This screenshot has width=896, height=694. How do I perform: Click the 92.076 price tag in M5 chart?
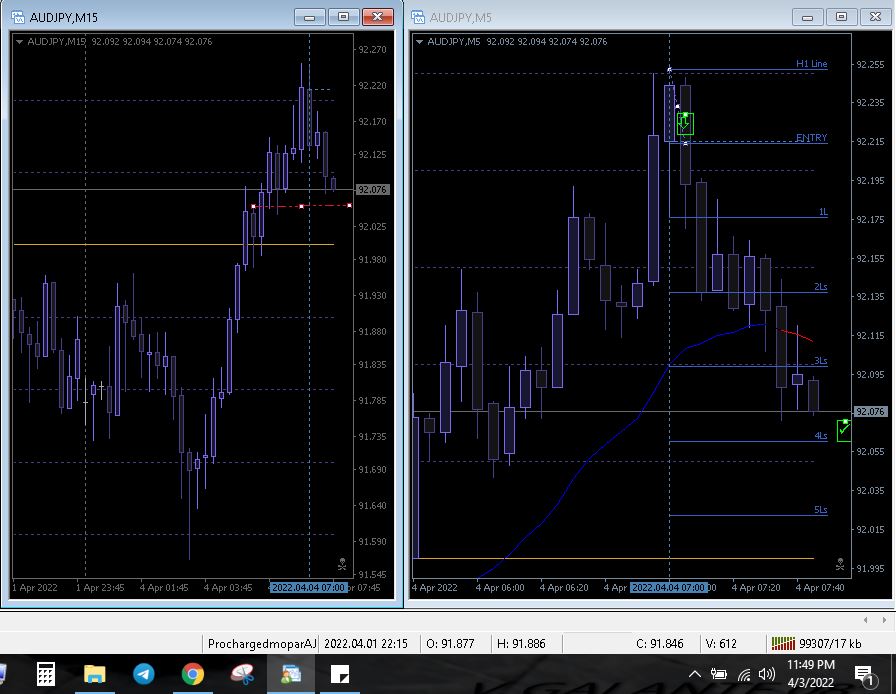point(870,411)
